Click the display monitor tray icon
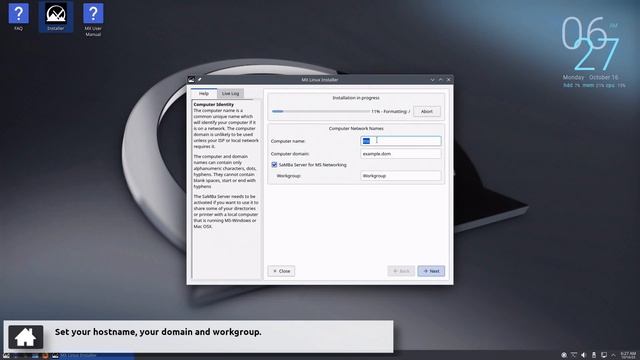The height and width of the screenshot is (360, 640). point(604,355)
